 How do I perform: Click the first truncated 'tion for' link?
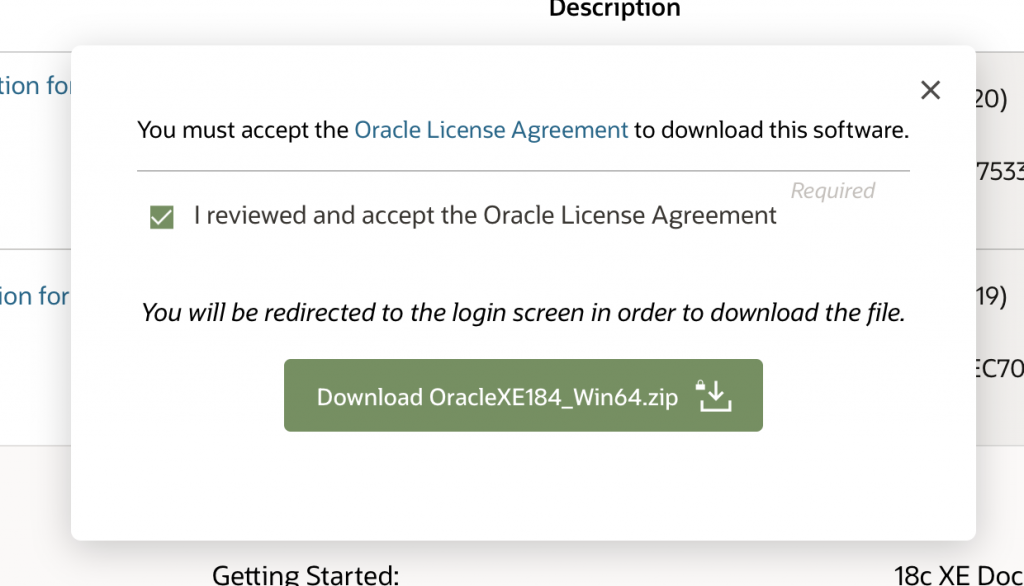click(36, 86)
